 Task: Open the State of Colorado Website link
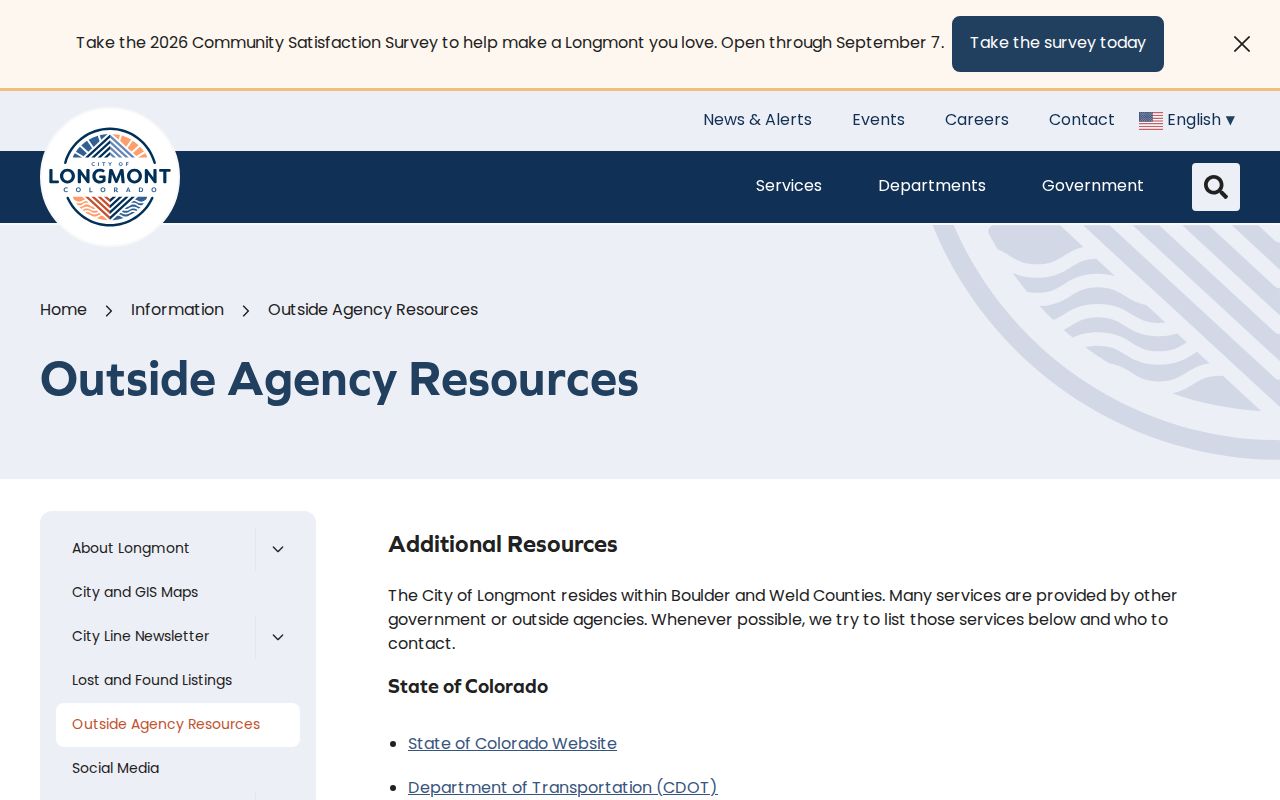512,744
